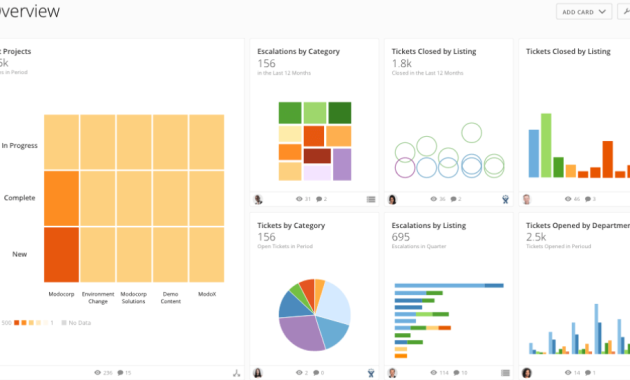Click the dark orange New Modocorp heatmap cell
Screen dimensions: 630x380
point(61,255)
